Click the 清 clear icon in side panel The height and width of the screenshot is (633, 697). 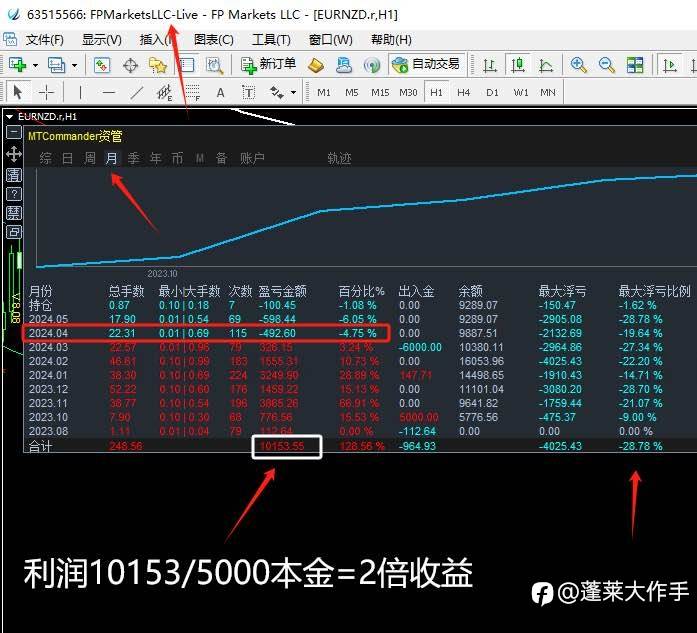14,175
